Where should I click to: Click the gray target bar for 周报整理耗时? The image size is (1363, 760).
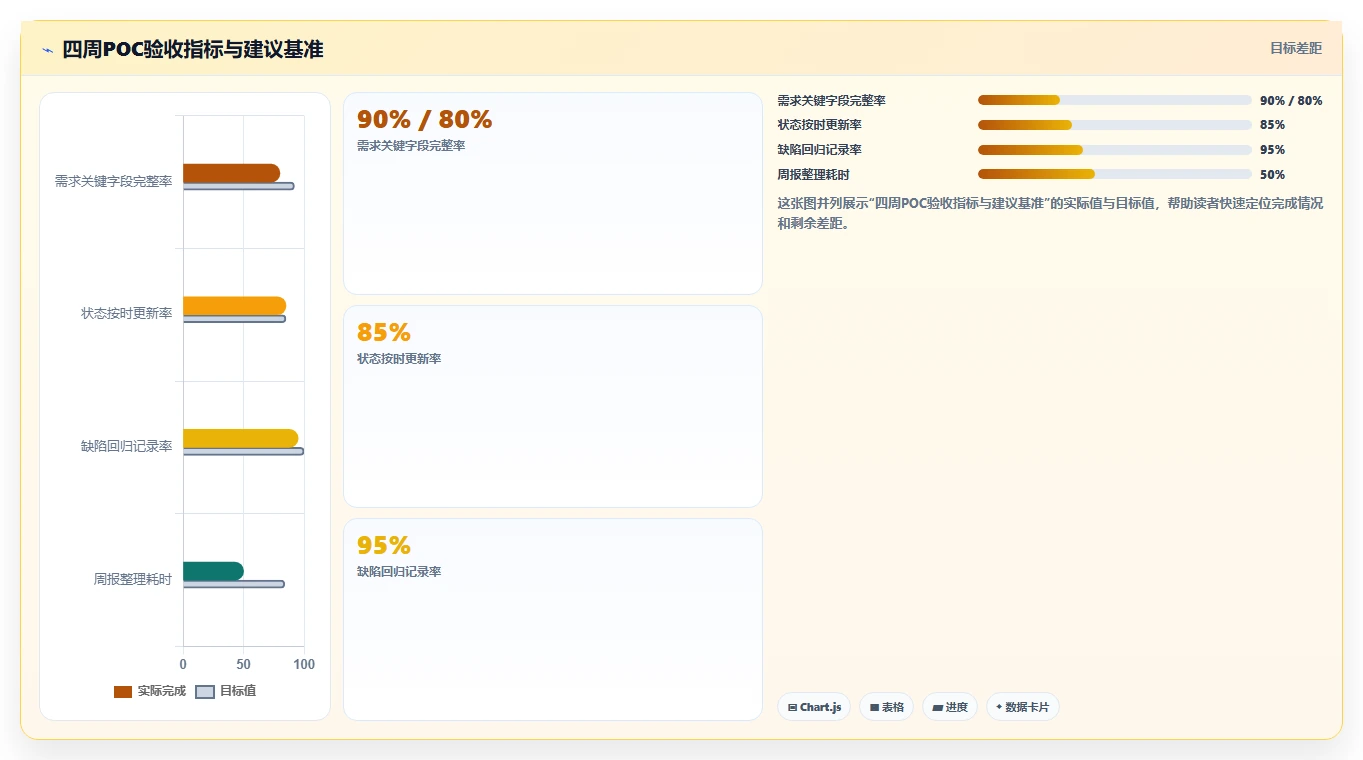tap(234, 584)
